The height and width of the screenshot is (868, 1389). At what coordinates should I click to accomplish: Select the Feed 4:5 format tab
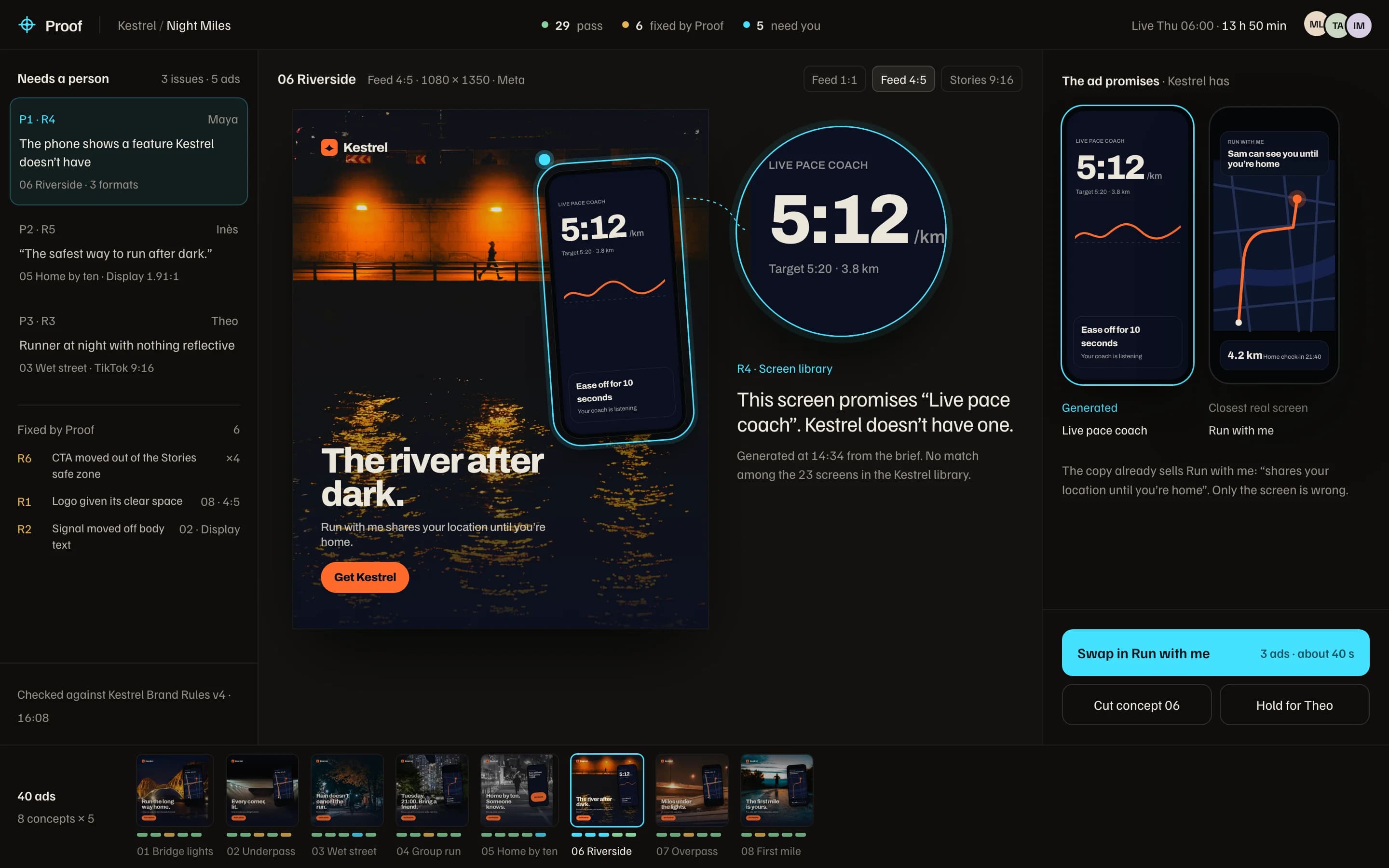point(903,79)
